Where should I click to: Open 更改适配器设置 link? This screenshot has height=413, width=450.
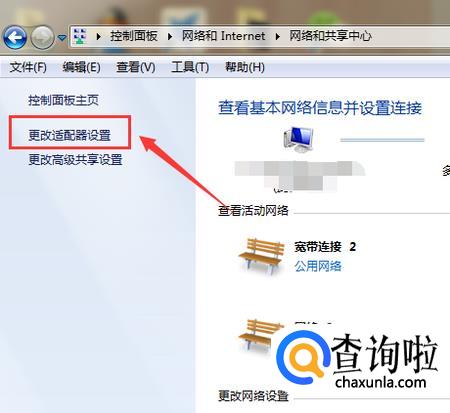(x=69, y=135)
